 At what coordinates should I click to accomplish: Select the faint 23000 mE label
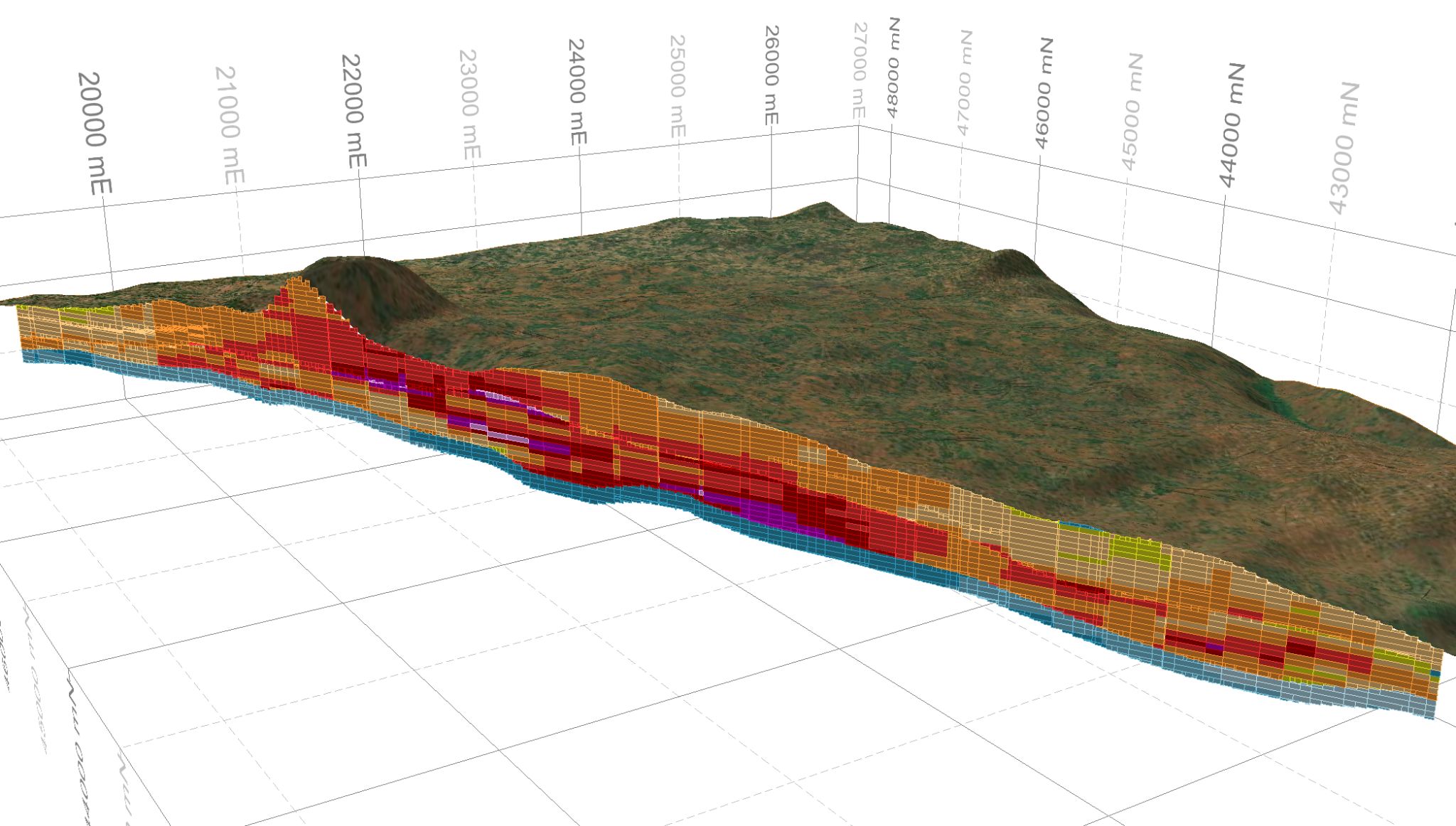coord(469,104)
